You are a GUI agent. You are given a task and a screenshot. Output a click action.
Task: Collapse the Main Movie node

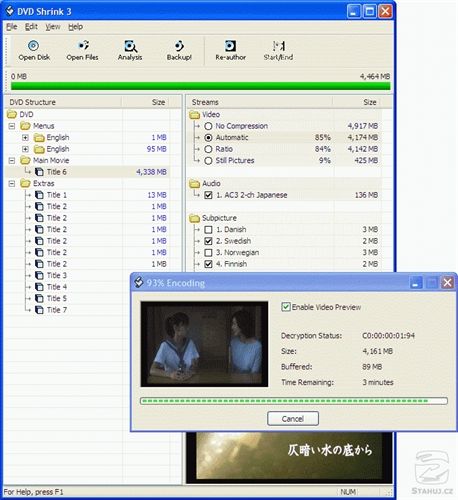12,161
